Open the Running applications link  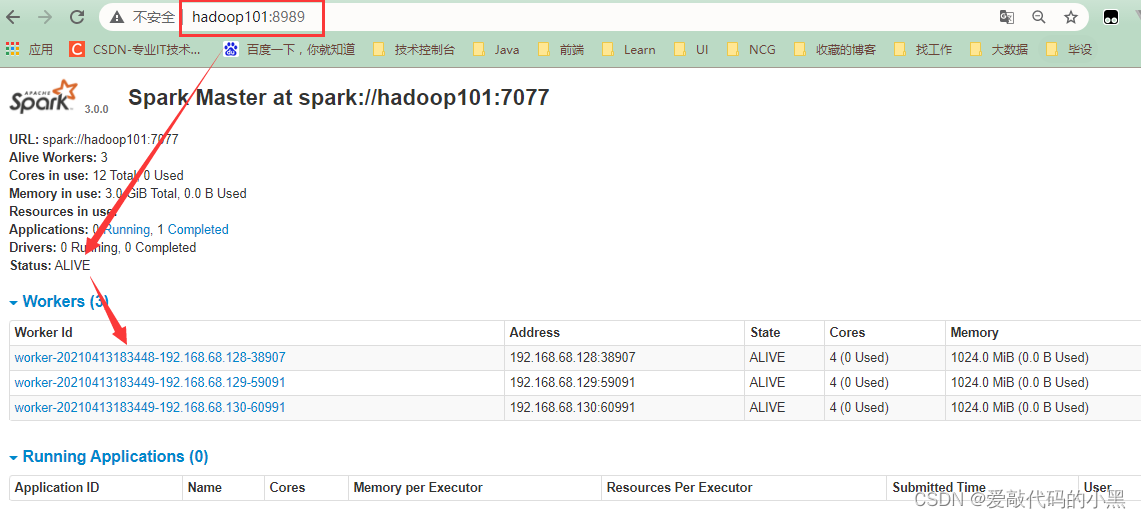[x=127, y=229]
